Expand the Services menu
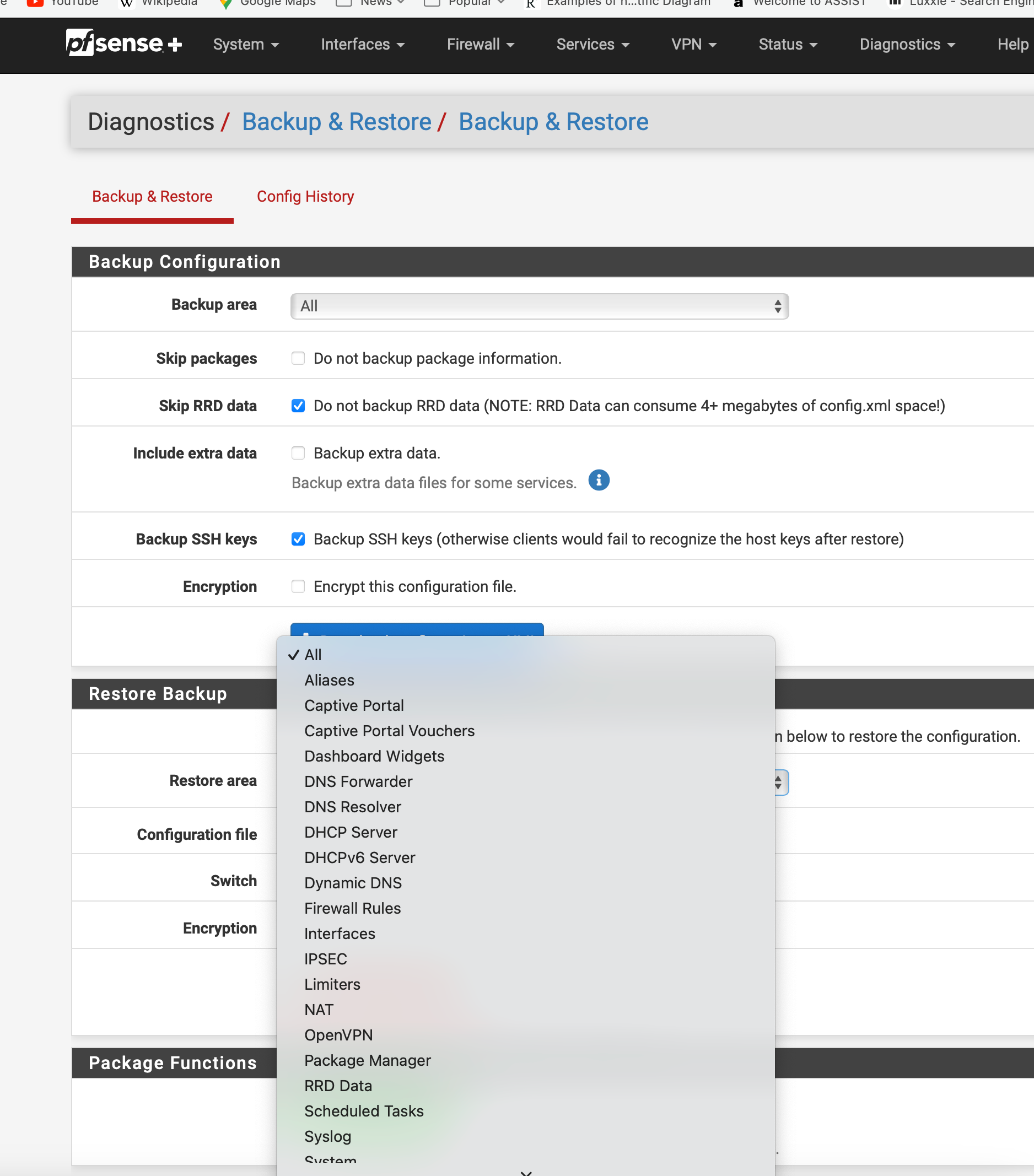Screen dimensions: 1034x1176 (x=593, y=44)
